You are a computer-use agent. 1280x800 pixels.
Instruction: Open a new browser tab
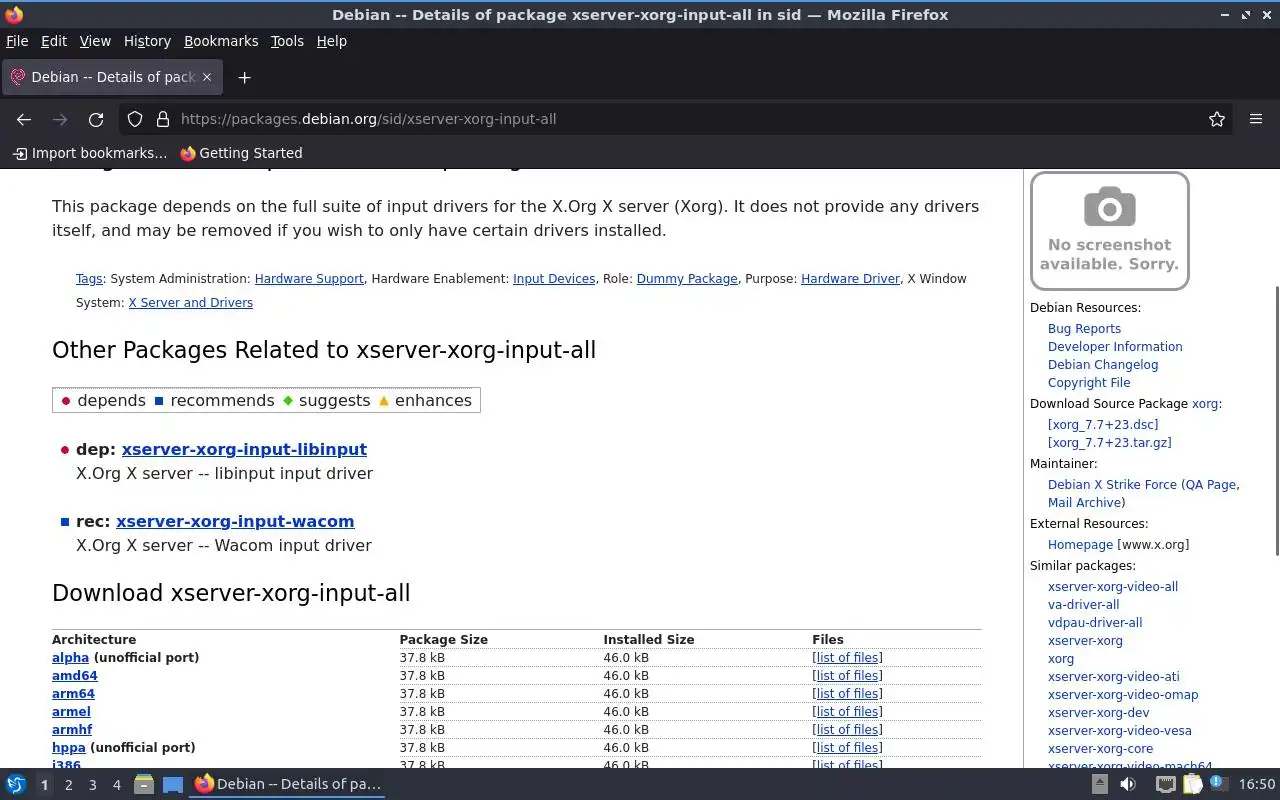pyautogui.click(x=244, y=77)
